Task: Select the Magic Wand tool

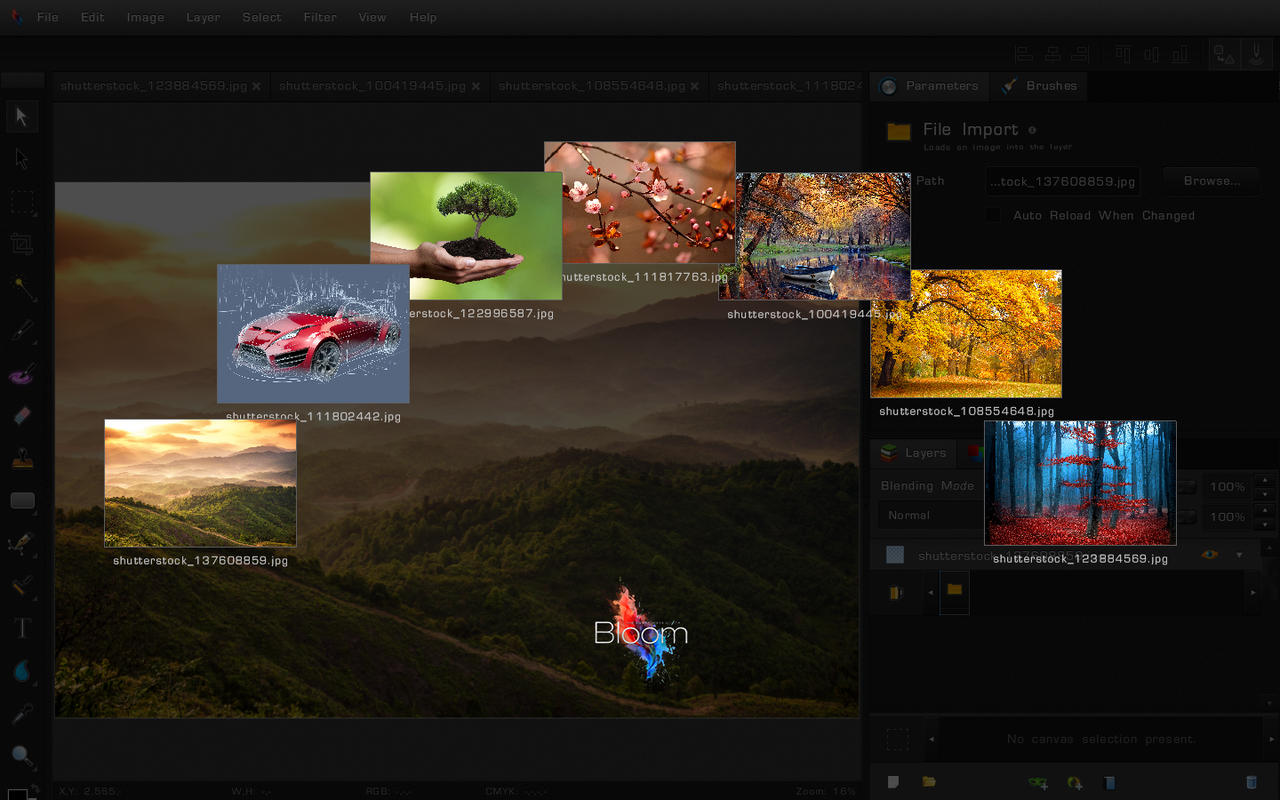Action: point(22,288)
